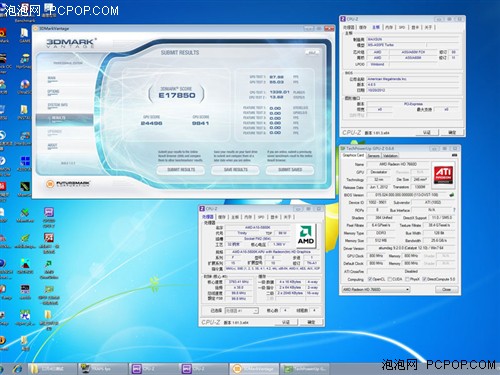Click the GPU-Z Name field AMD Radeon HD 7660D
The width and height of the screenshot is (500, 375).
pyautogui.click(x=398, y=164)
